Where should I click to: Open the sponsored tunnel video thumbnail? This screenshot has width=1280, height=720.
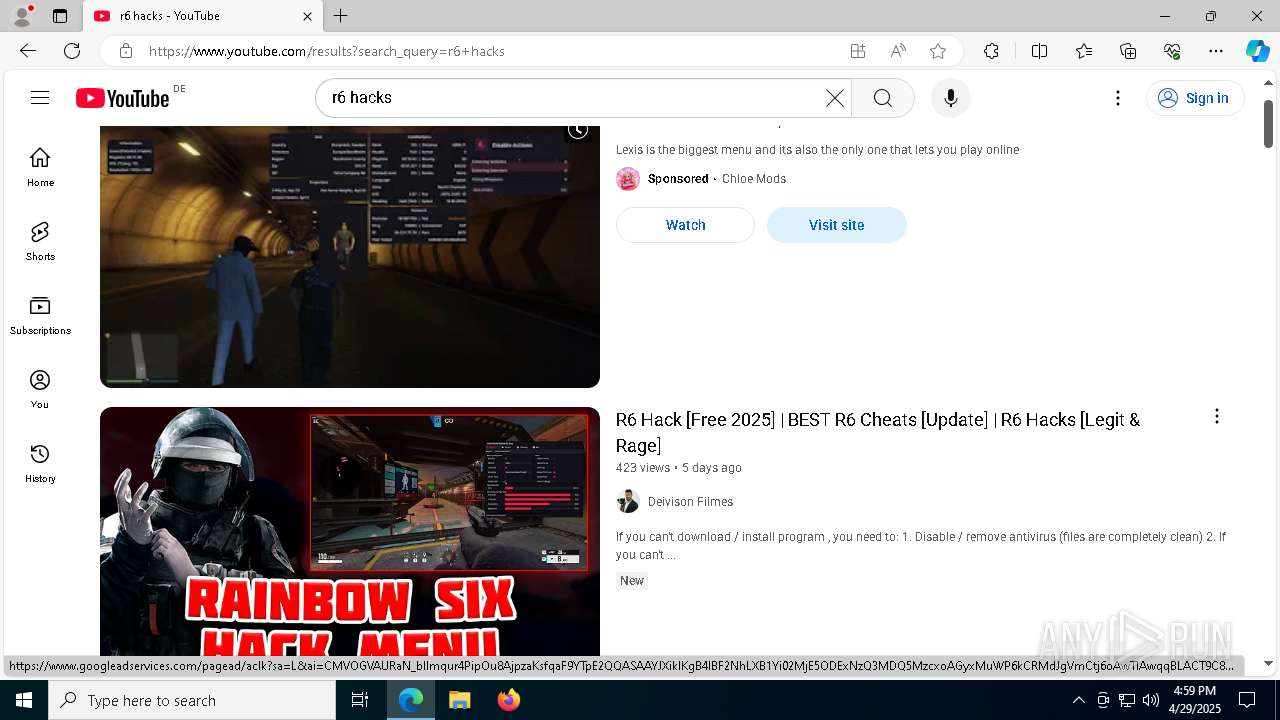tap(350, 257)
